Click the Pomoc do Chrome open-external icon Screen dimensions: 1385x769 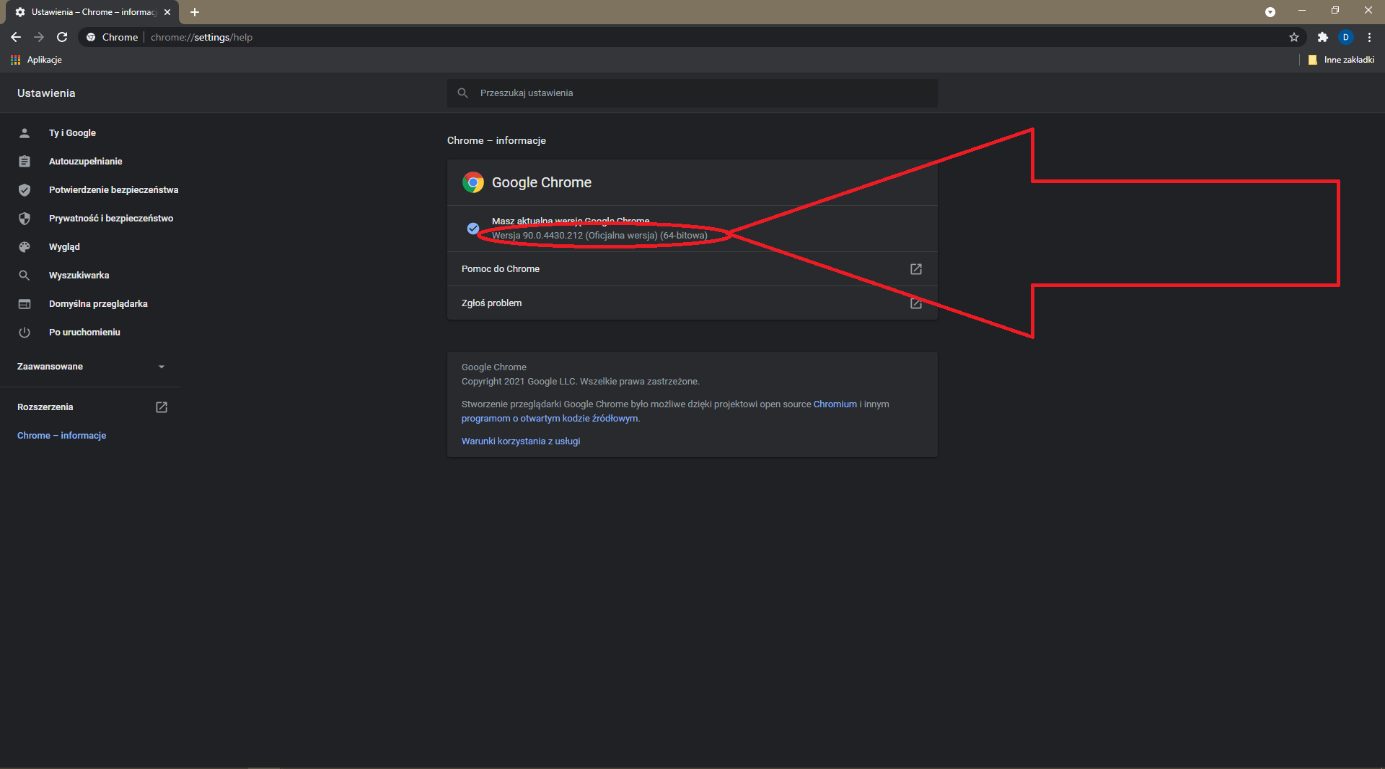click(916, 269)
